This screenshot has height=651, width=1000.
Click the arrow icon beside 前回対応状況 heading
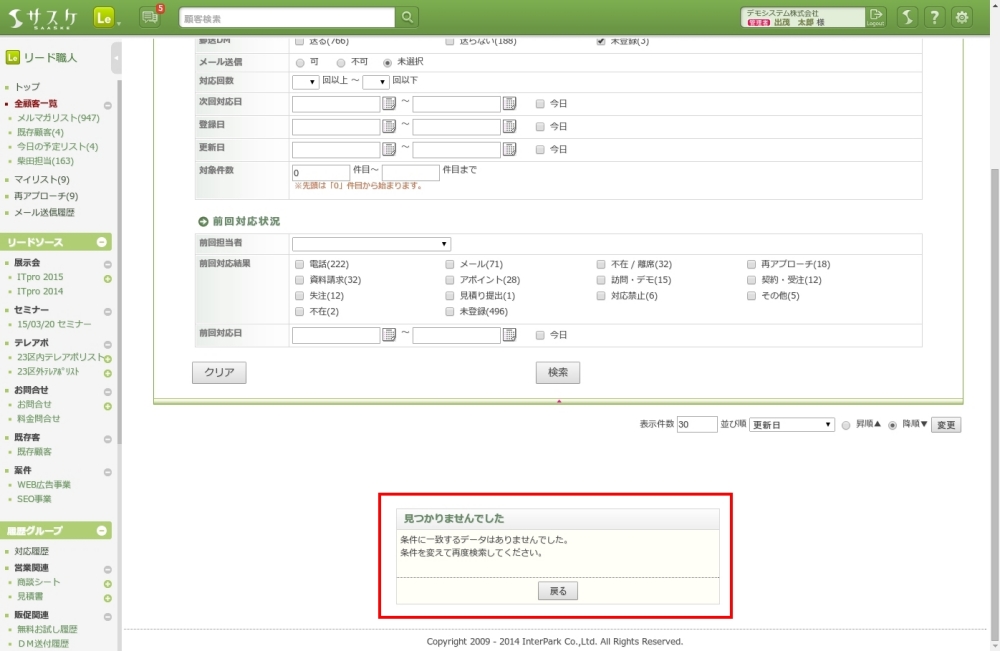(x=203, y=221)
